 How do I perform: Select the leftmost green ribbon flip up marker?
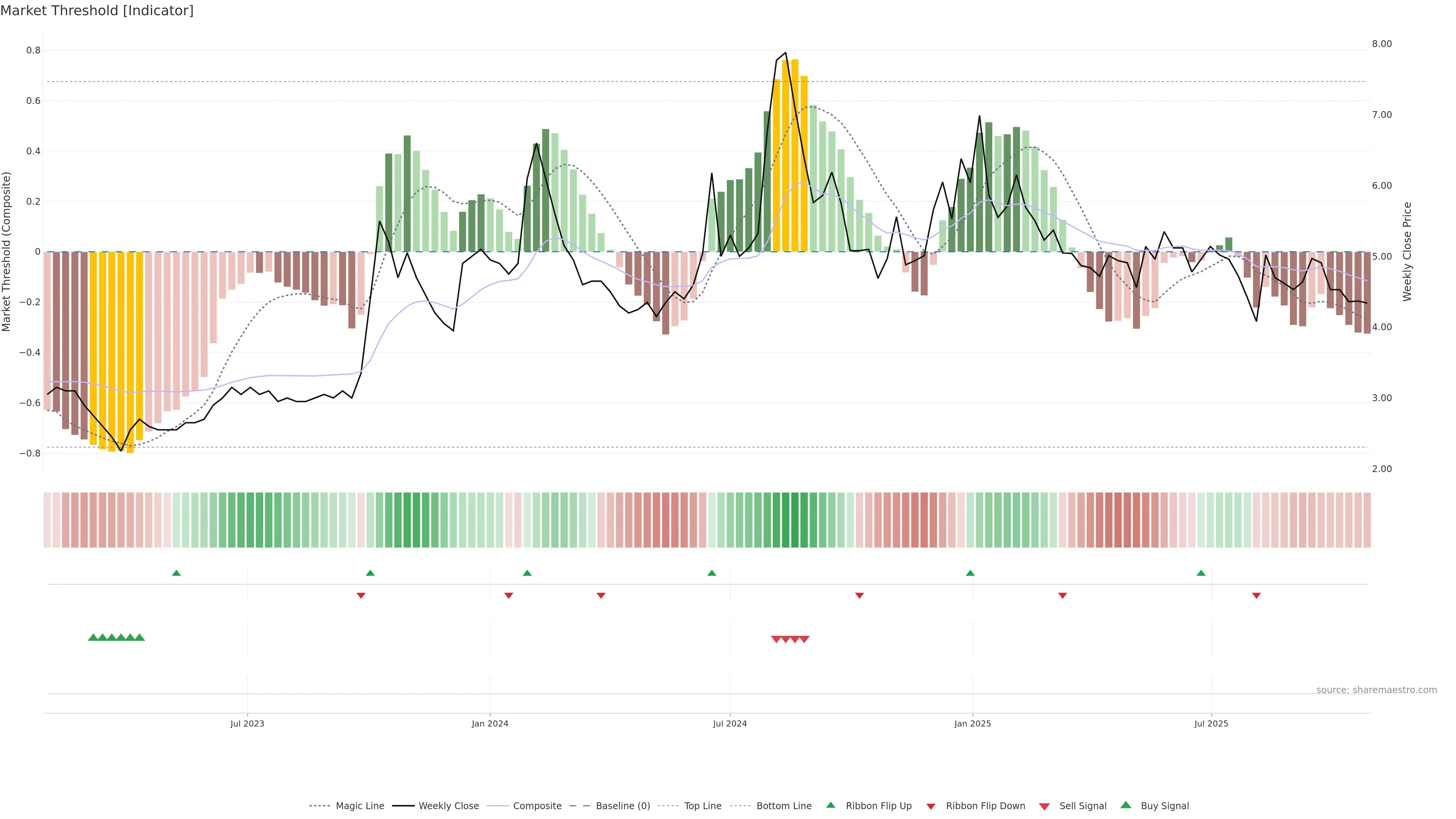[176, 573]
